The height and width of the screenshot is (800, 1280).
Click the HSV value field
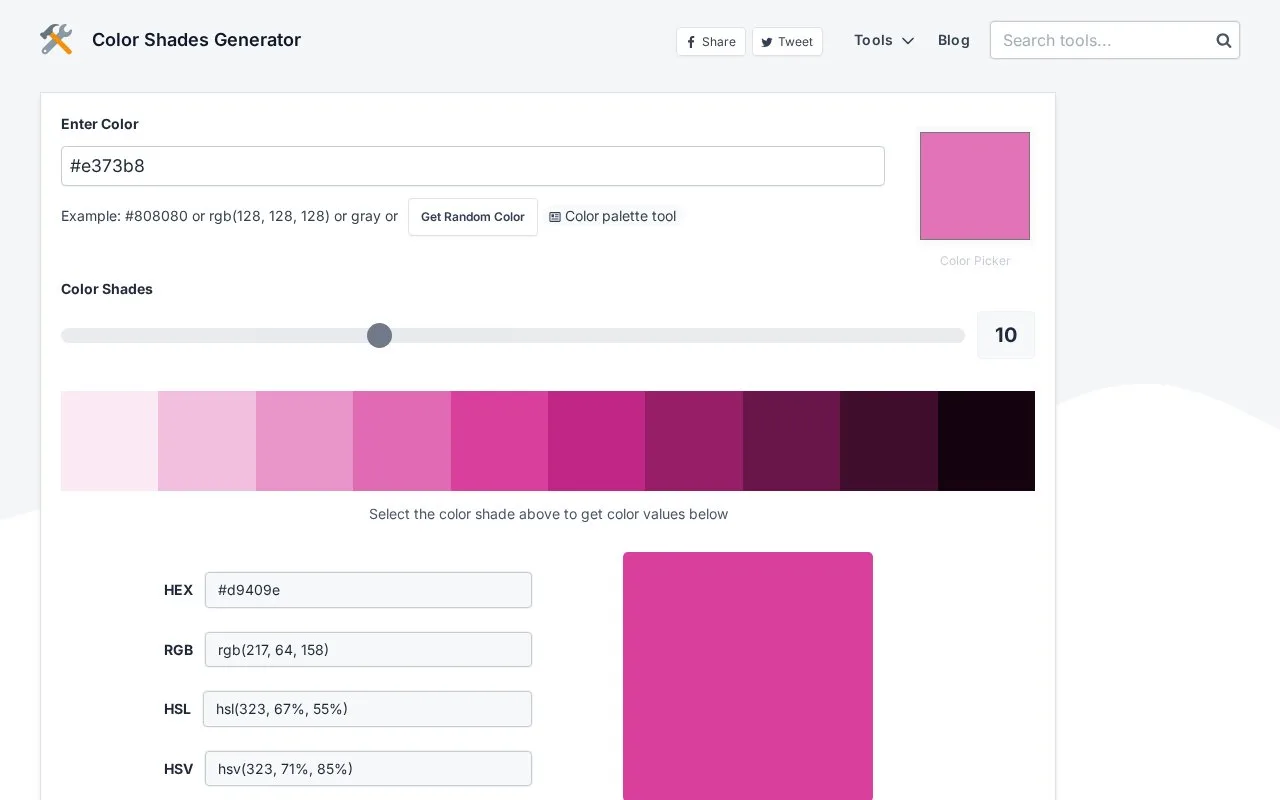(x=368, y=769)
